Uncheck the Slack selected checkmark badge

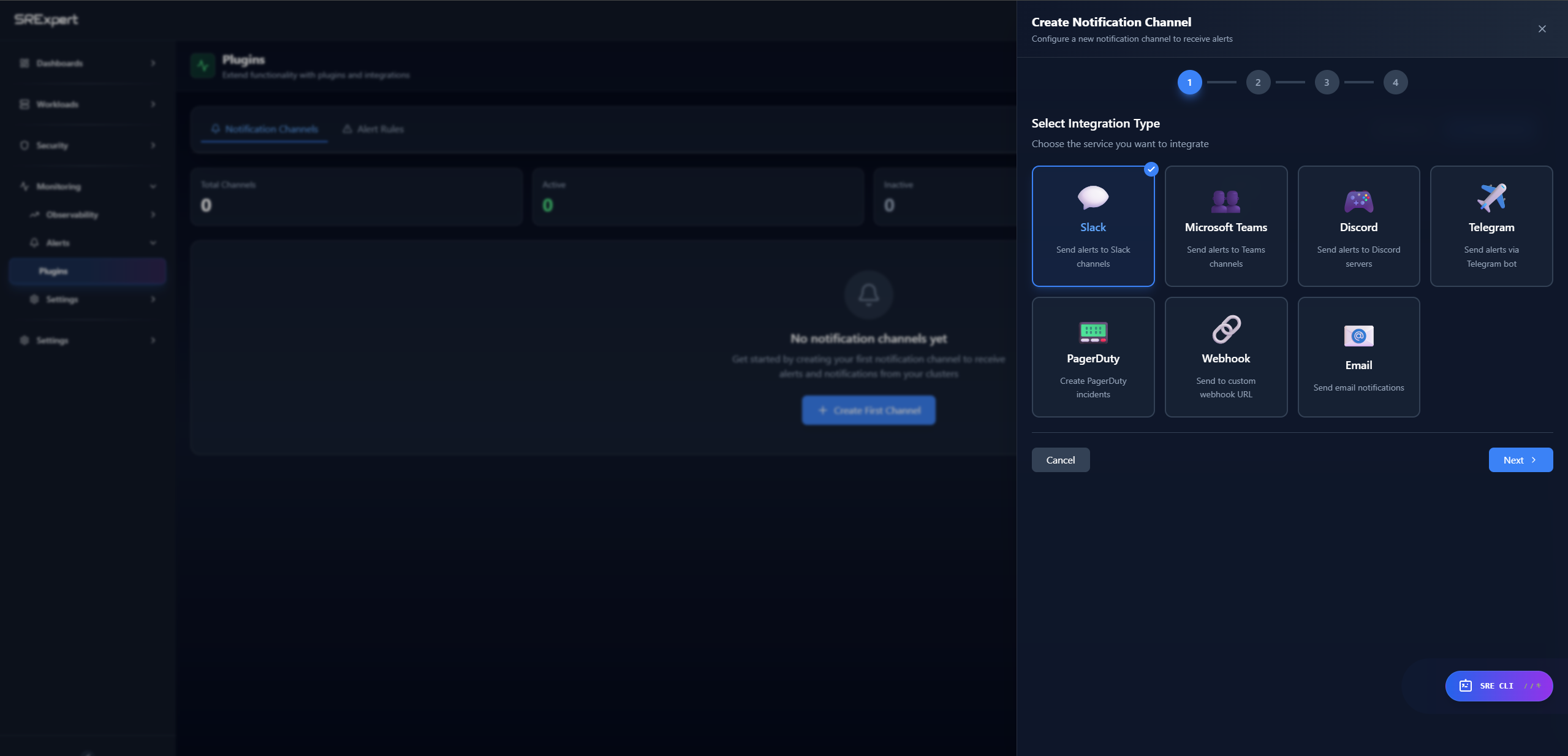[1151, 169]
